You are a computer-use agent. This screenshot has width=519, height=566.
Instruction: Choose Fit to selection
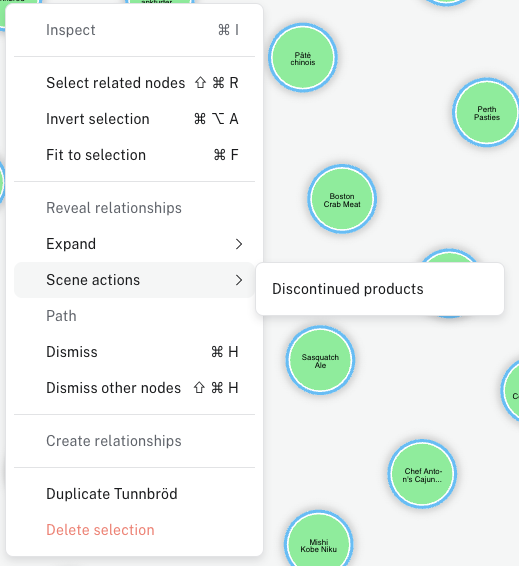(x=134, y=155)
